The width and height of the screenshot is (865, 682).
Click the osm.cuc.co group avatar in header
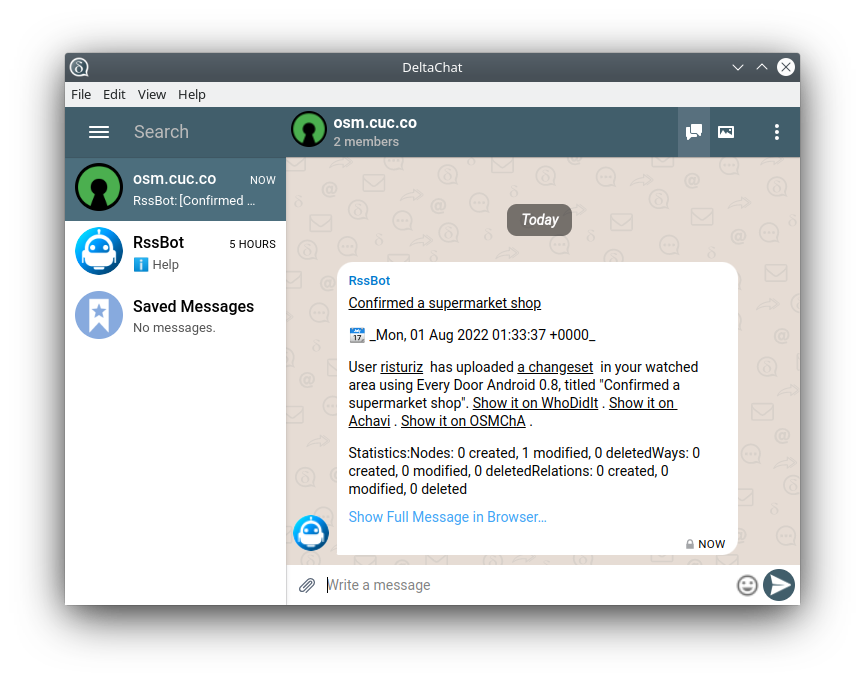point(309,130)
